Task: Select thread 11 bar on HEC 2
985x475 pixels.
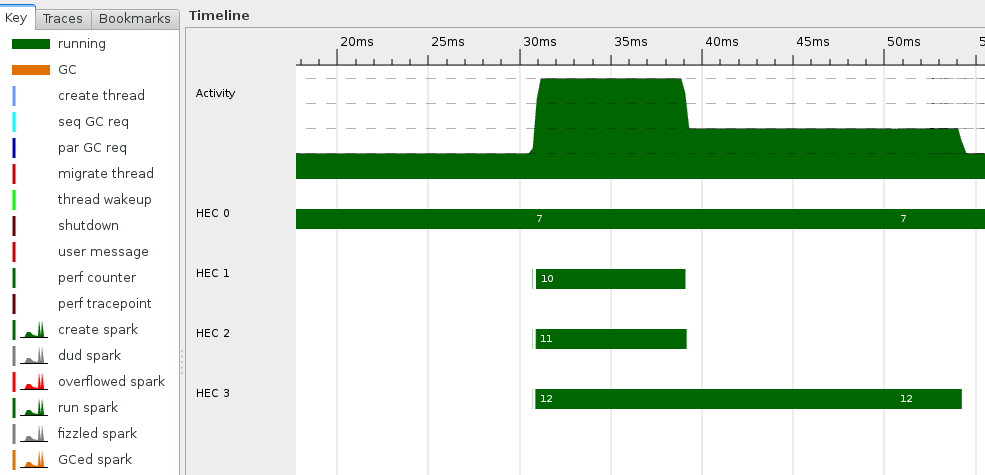Action: [610, 339]
